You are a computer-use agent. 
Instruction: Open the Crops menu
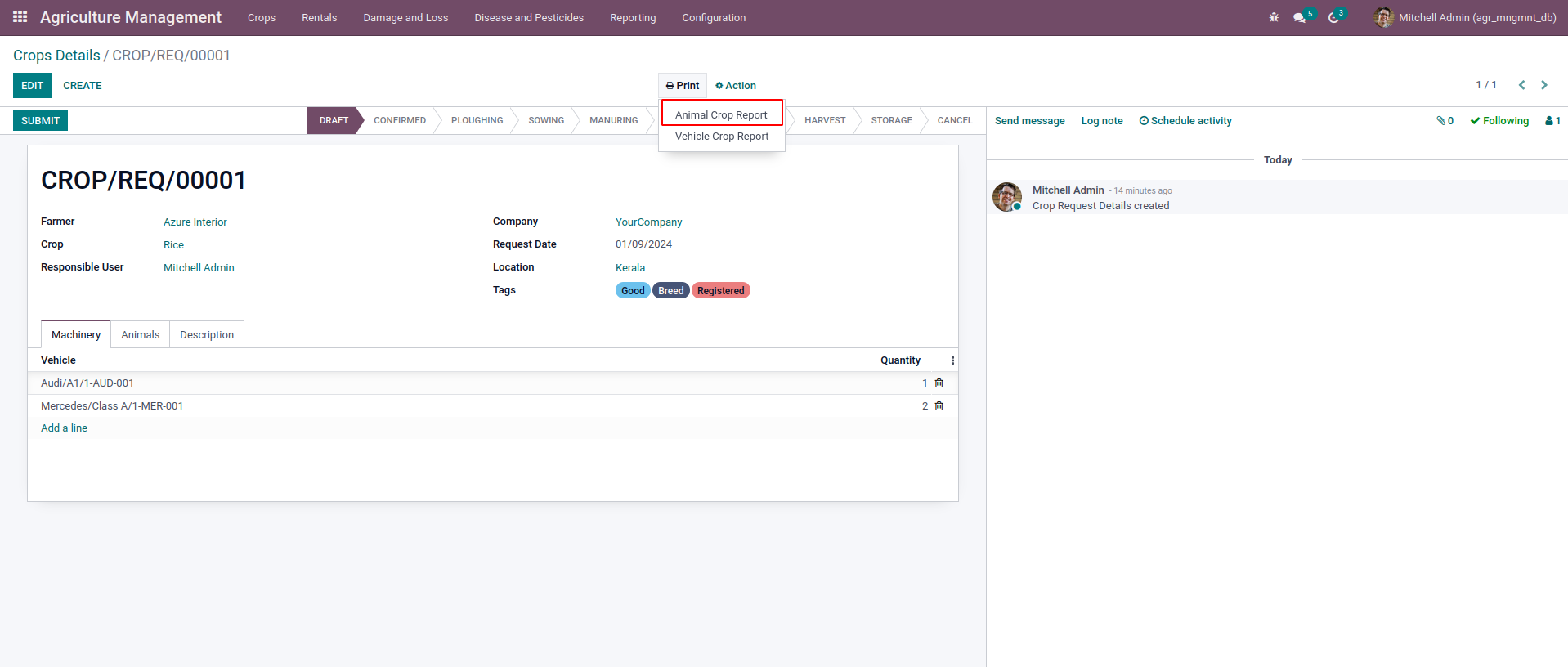tap(262, 18)
